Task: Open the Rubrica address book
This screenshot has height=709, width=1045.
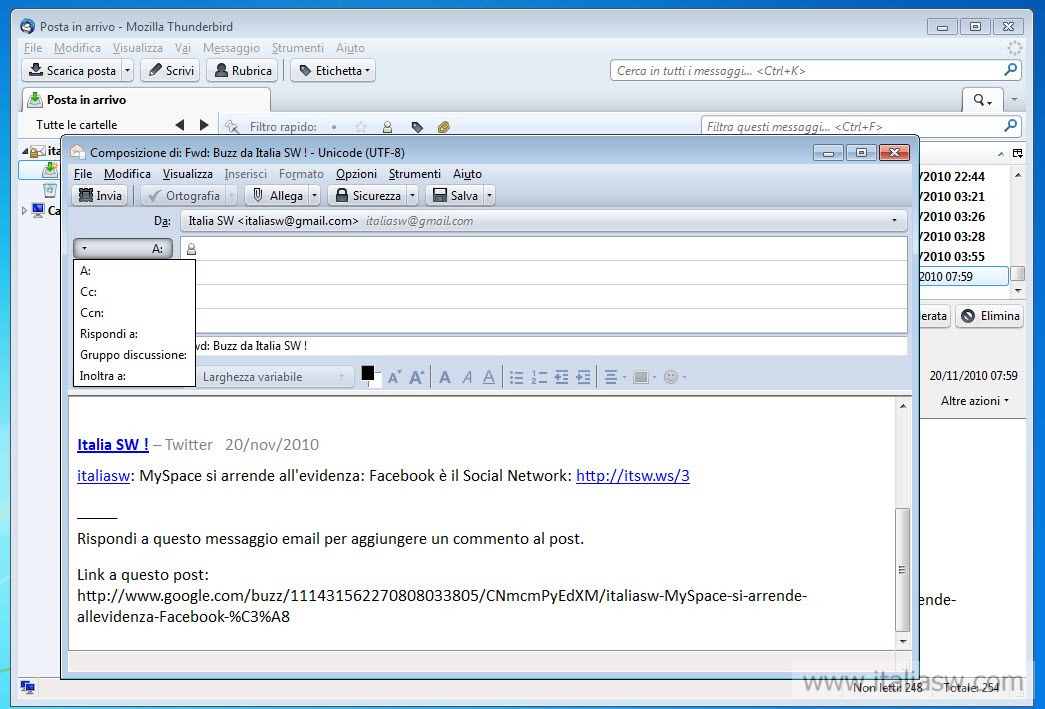Action: click(243, 71)
